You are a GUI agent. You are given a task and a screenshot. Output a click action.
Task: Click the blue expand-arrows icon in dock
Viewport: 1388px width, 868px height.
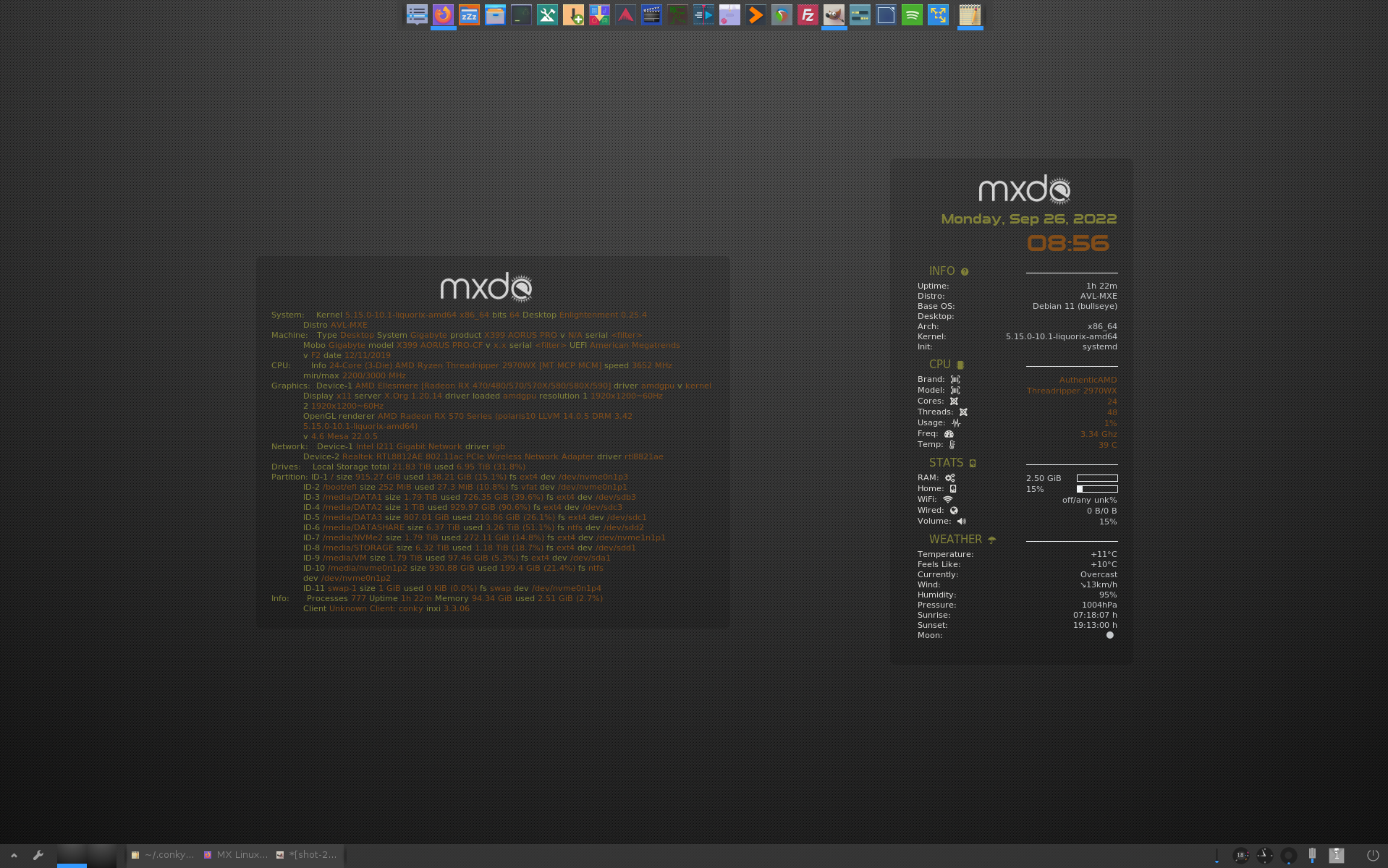tap(938, 15)
